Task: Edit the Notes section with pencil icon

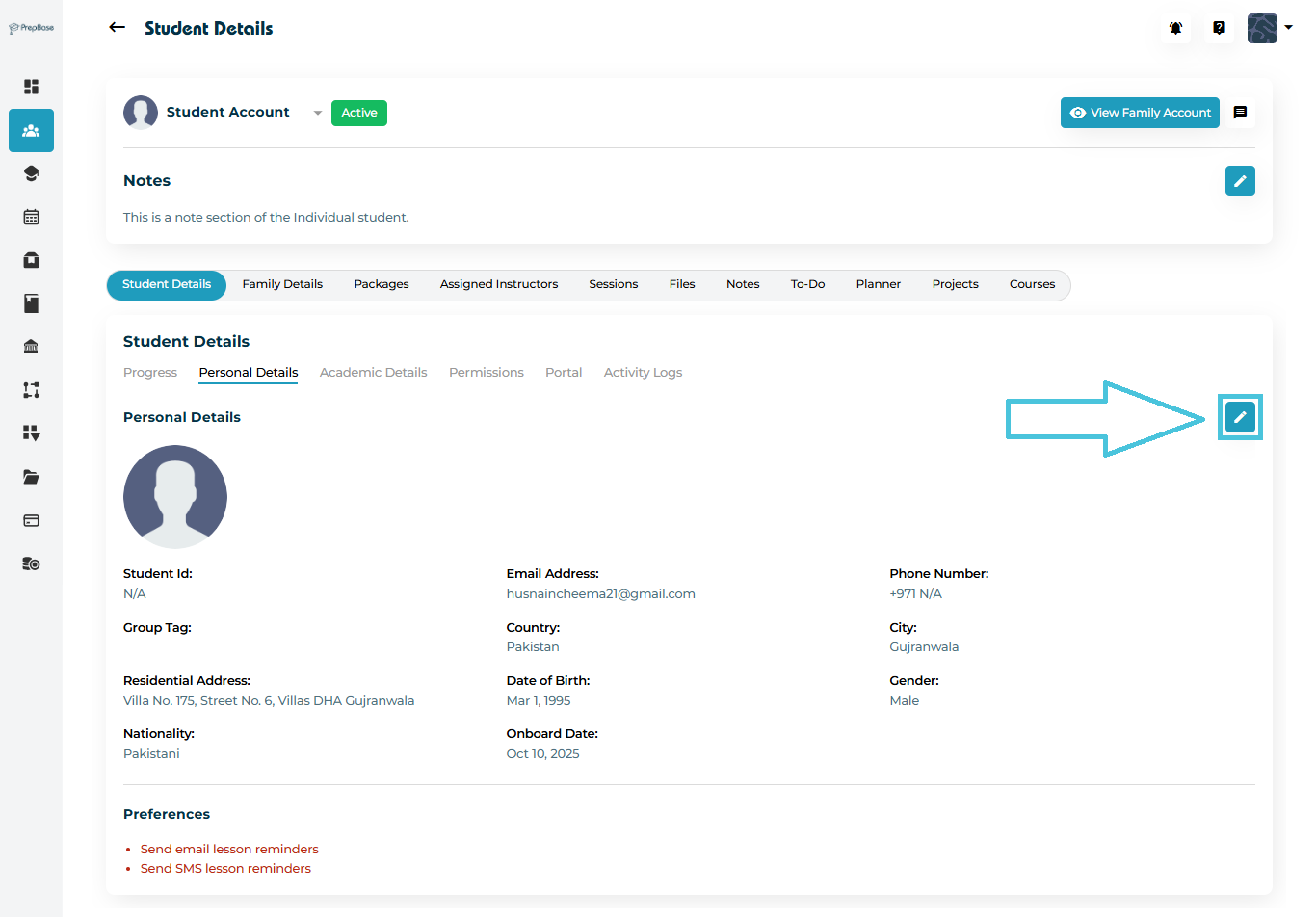Action: pos(1240,181)
